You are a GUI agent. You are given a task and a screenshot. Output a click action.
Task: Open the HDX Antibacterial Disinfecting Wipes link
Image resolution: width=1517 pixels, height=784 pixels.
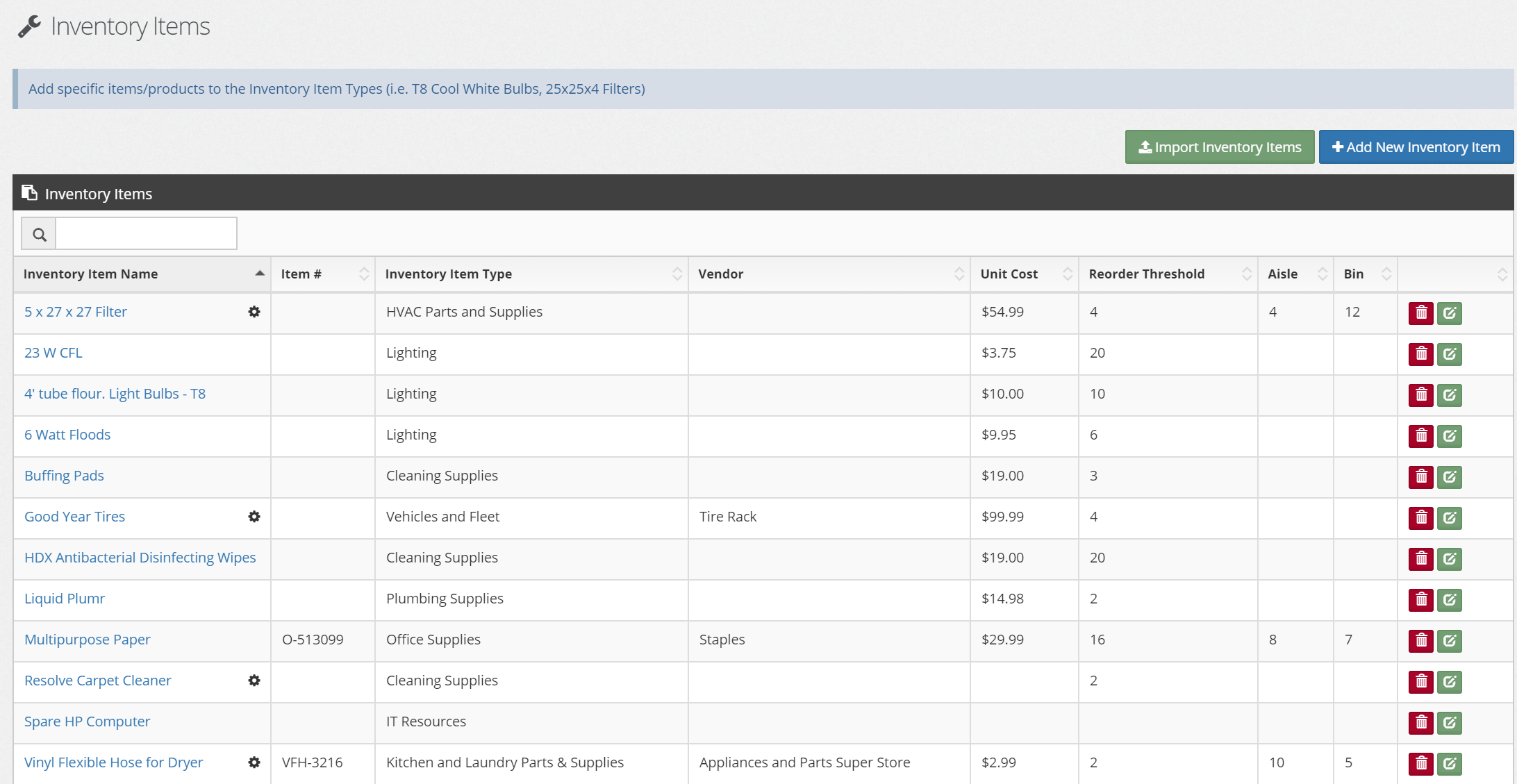[140, 558]
